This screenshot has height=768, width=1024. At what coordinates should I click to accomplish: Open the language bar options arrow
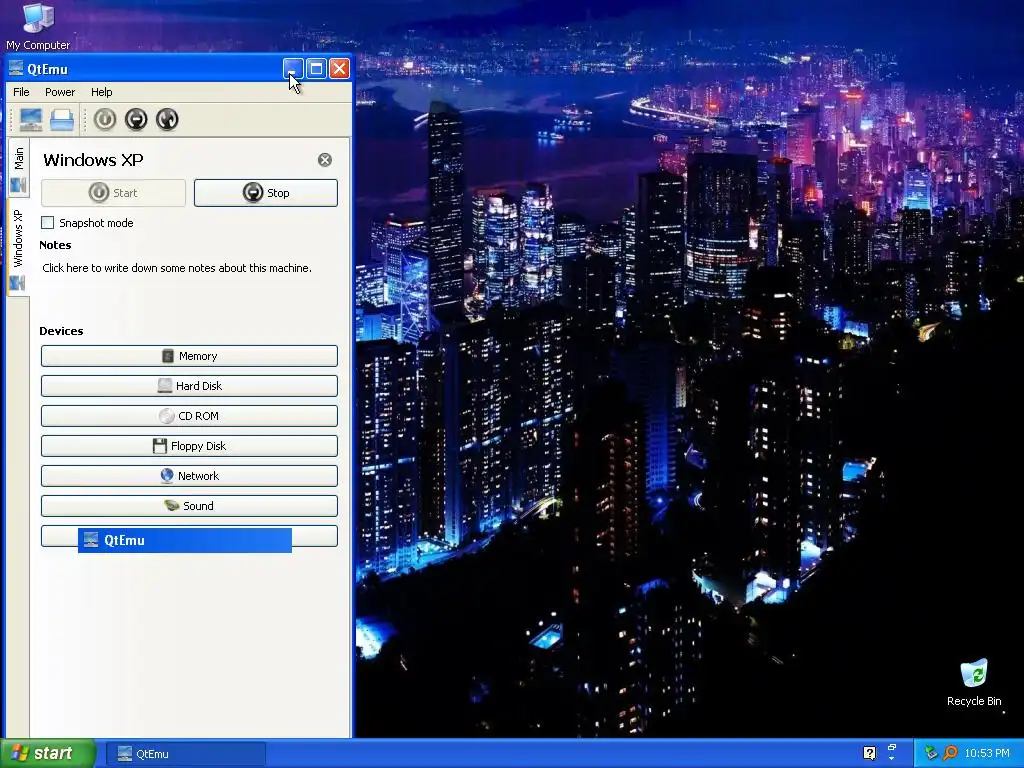coord(892,759)
